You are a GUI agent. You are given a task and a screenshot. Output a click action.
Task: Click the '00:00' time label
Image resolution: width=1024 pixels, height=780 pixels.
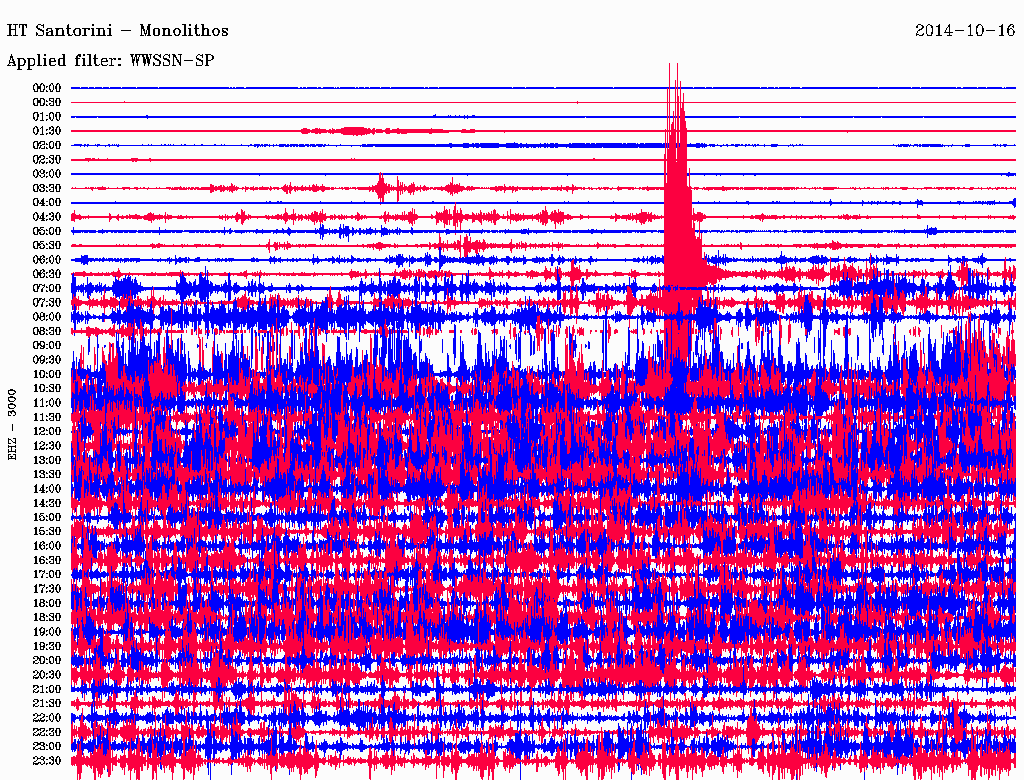(47, 88)
